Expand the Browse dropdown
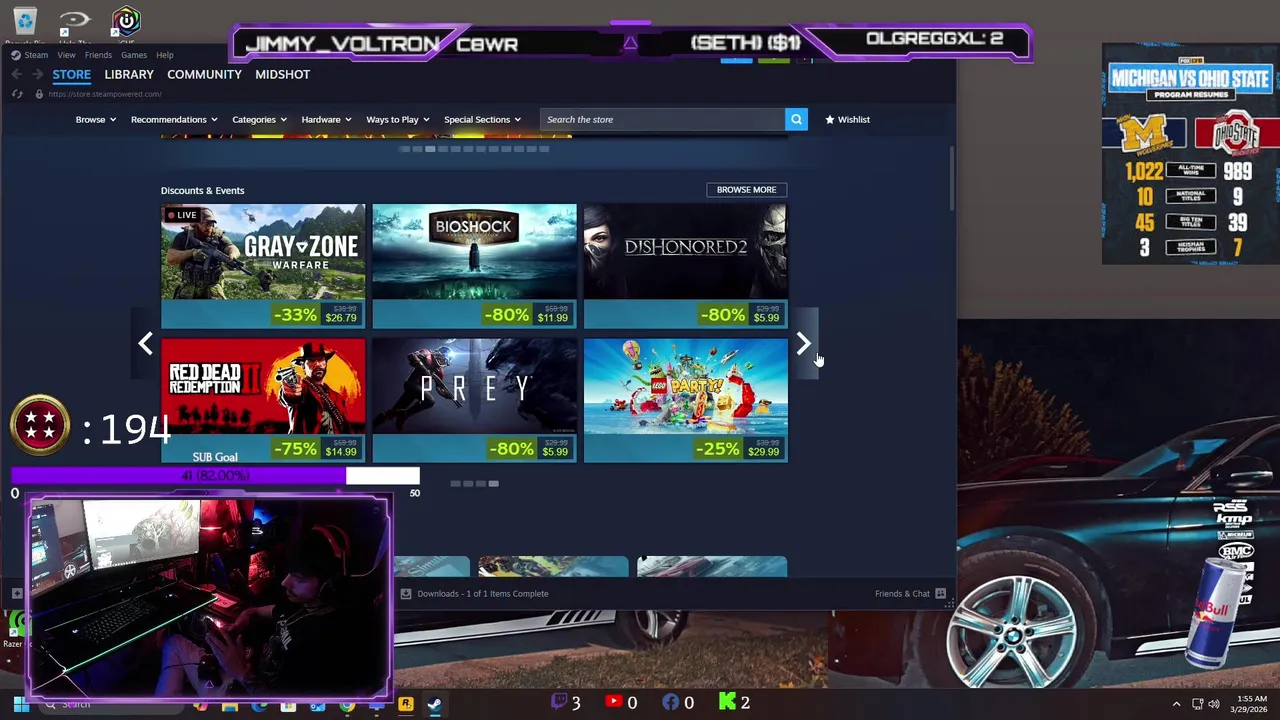The image size is (1280, 720). click(x=96, y=119)
